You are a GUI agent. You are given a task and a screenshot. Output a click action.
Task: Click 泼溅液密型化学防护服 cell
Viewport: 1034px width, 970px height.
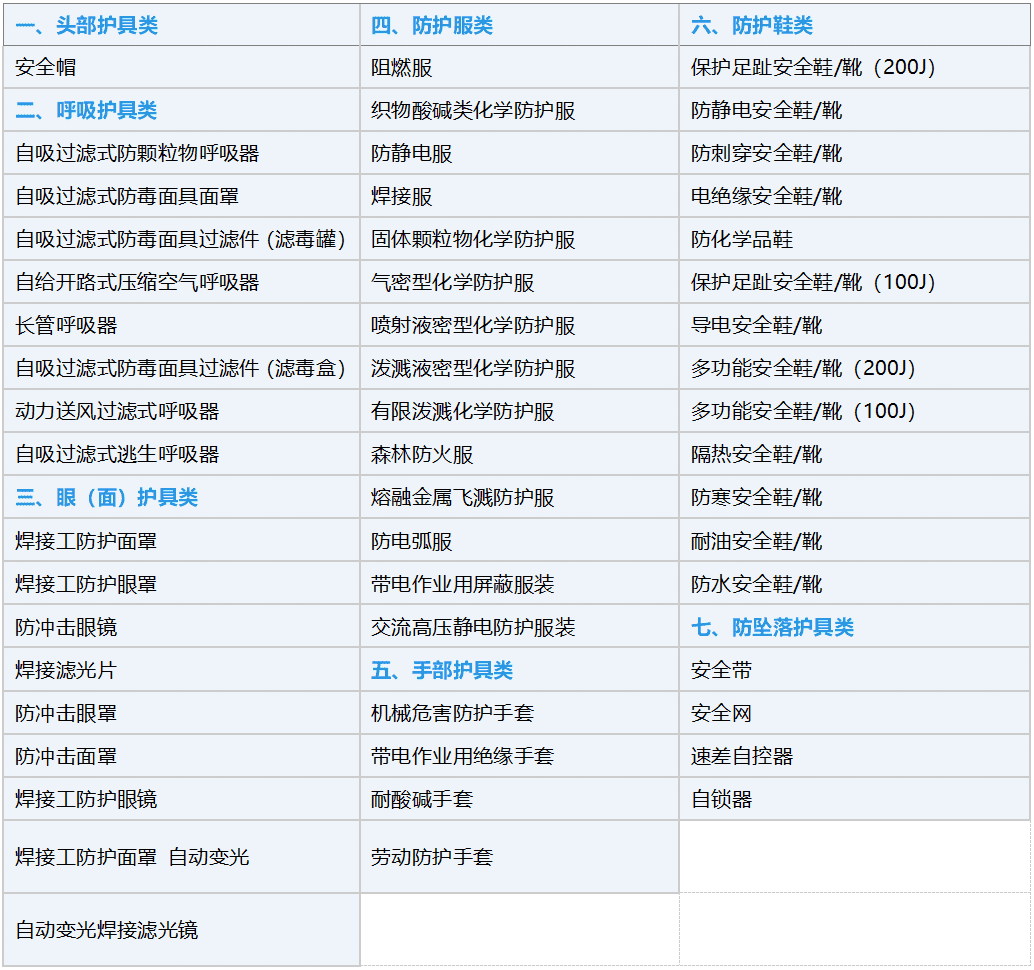coord(520,368)
